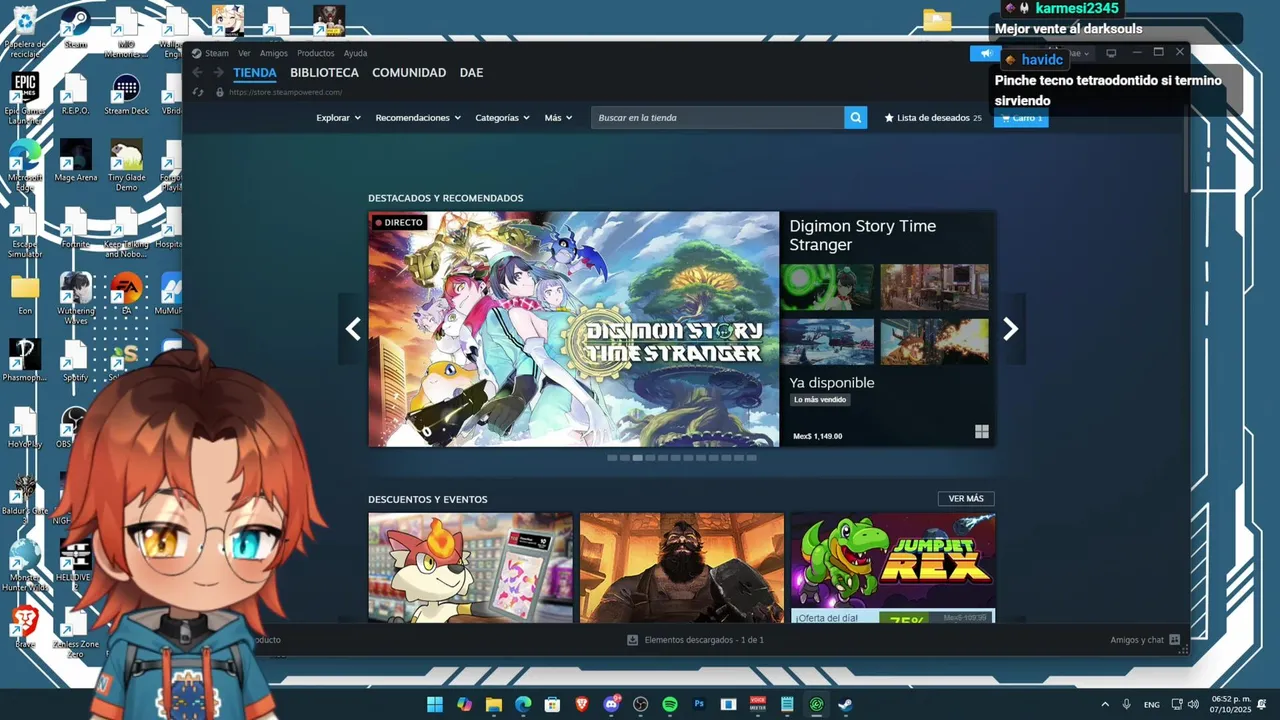Click the padlock icon beside store URL
Image resolution: width=1280 pixels, height=720 pixels.
219,92
